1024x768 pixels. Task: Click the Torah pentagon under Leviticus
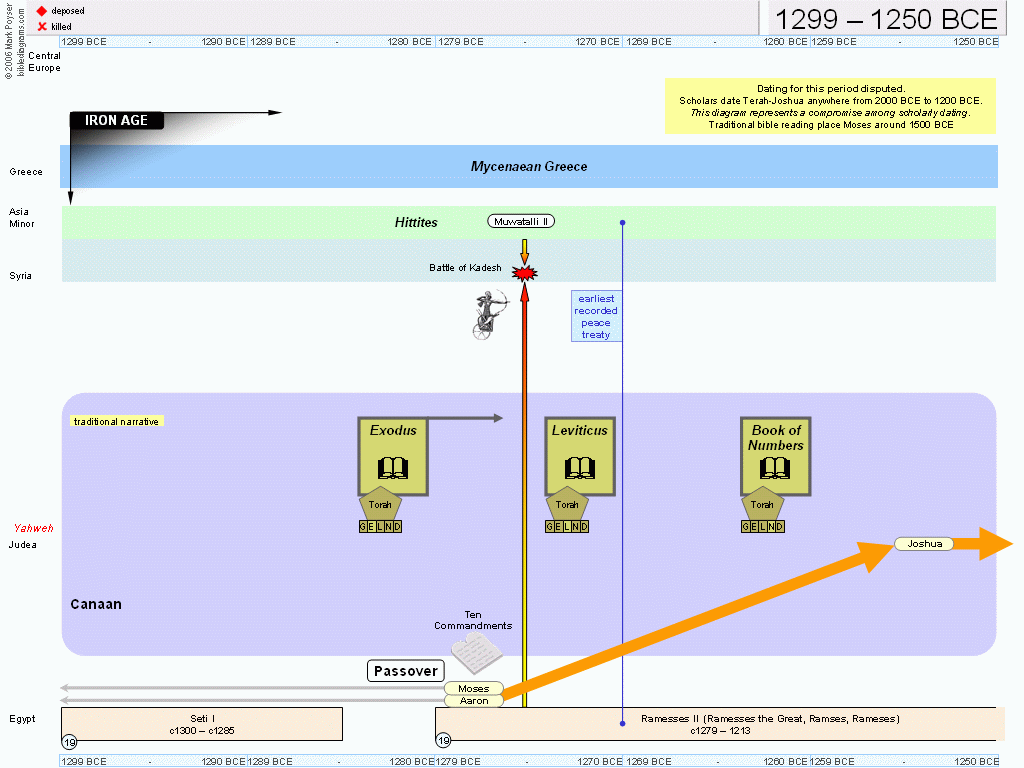567,504
